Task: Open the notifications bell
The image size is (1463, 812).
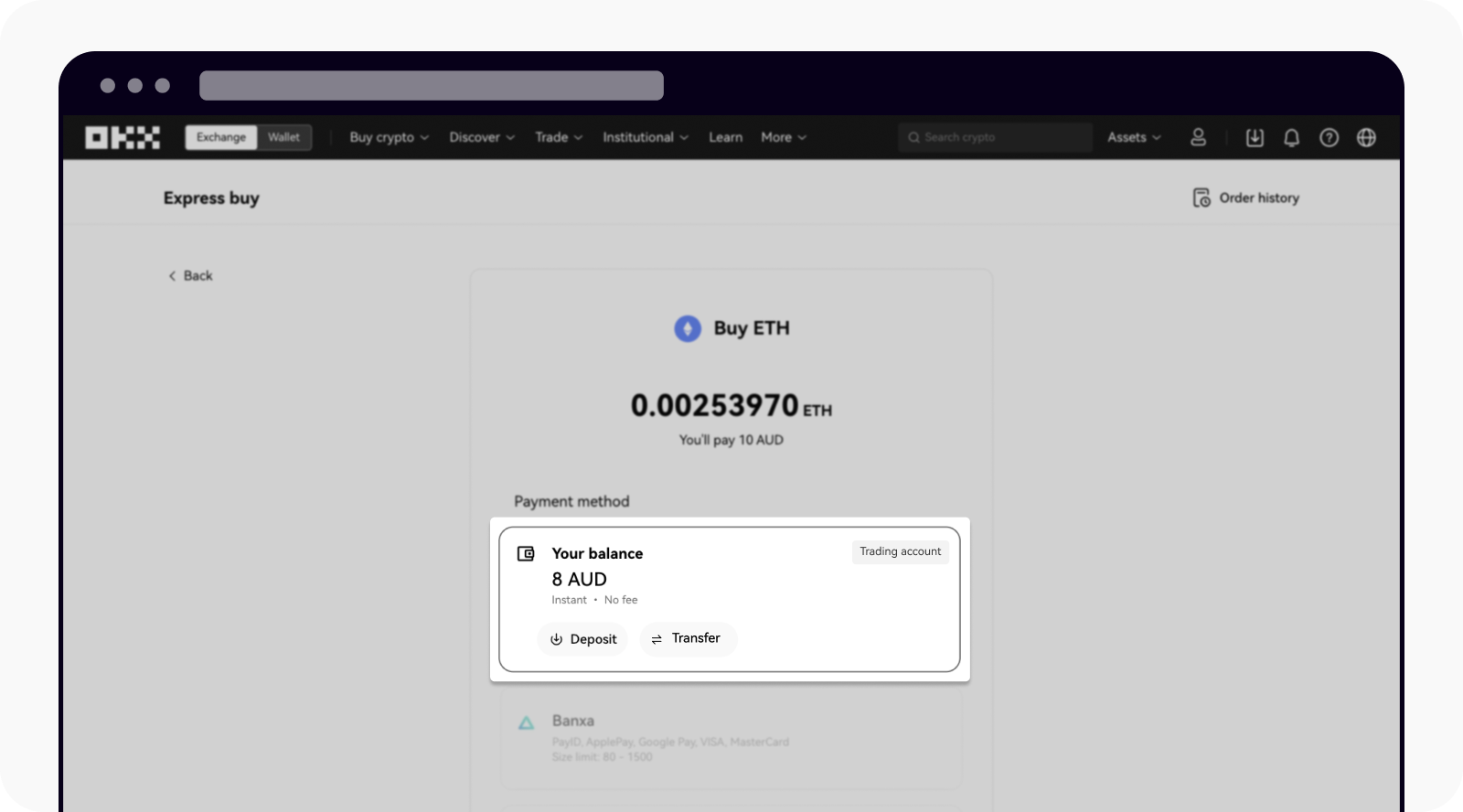Action: 1291,137
